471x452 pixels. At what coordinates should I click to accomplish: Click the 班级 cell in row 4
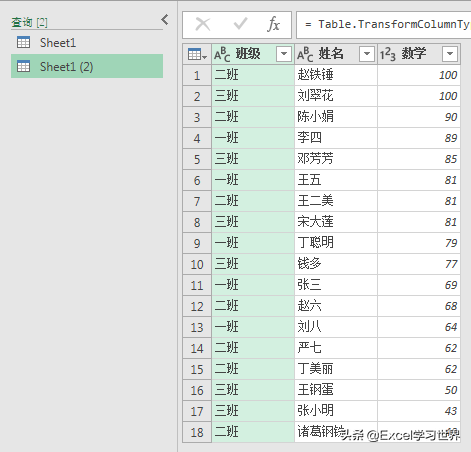[x=253, y=138]
